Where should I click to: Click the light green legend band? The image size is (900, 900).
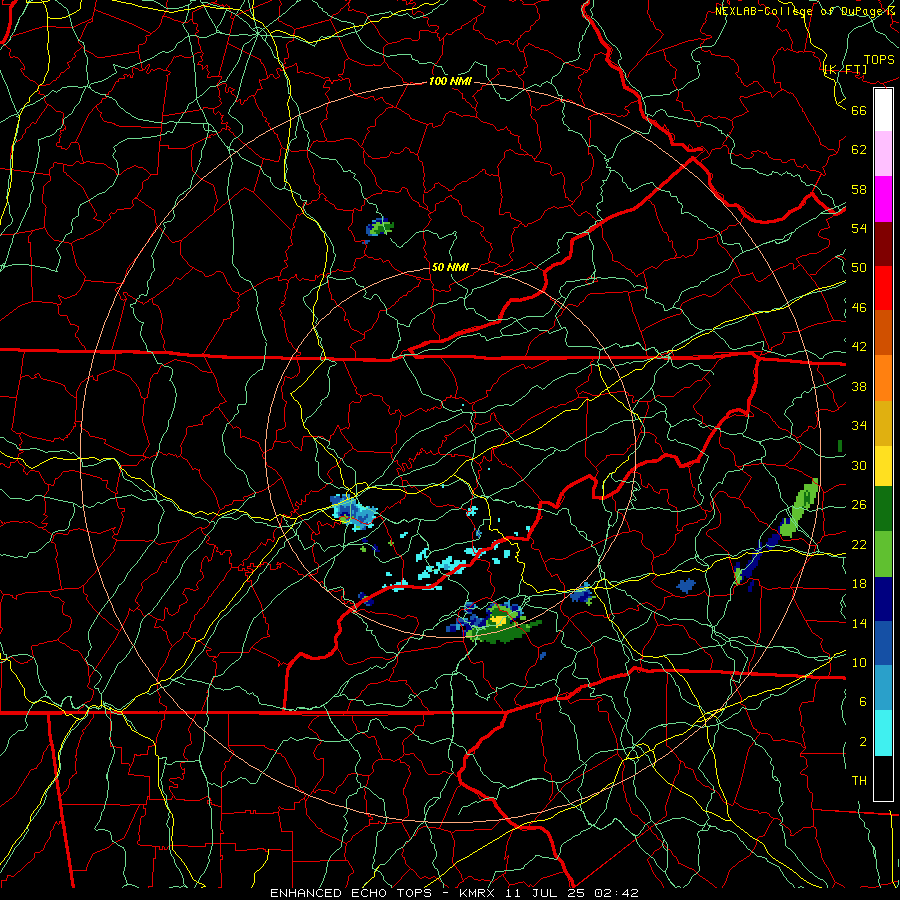[x=883, y=554]
